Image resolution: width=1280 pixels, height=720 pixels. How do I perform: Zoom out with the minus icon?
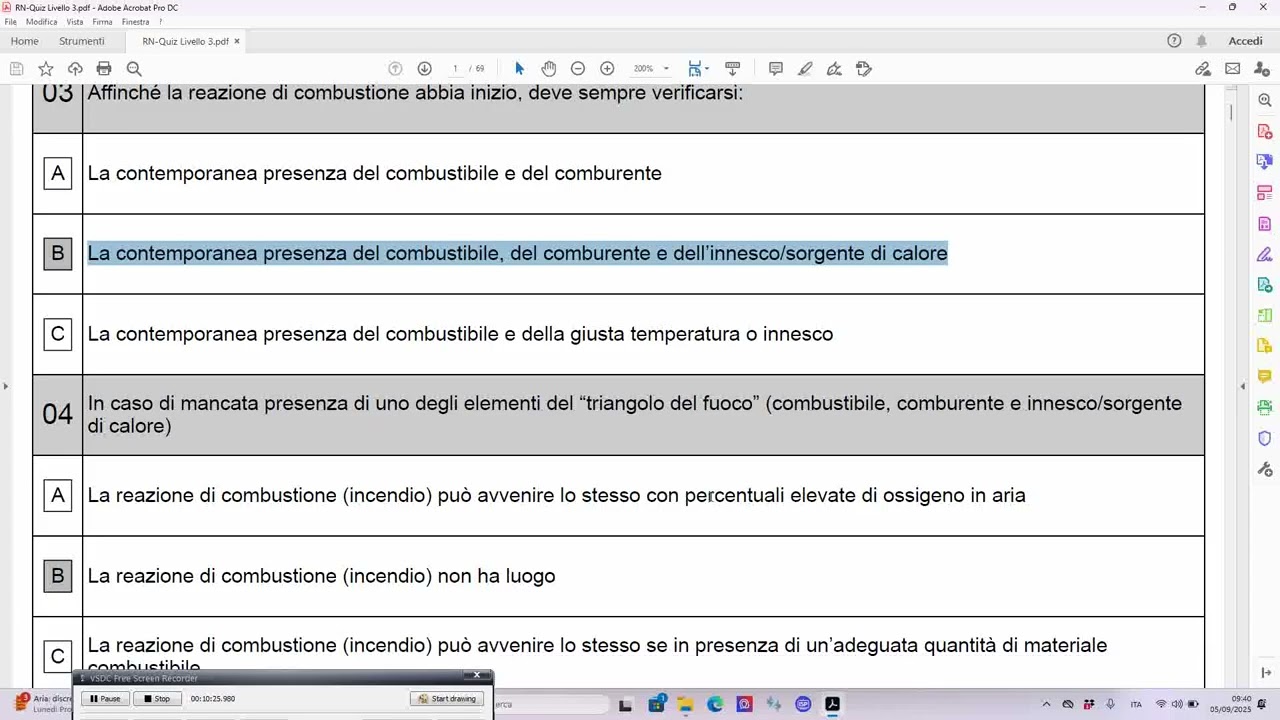click(577, 68)
